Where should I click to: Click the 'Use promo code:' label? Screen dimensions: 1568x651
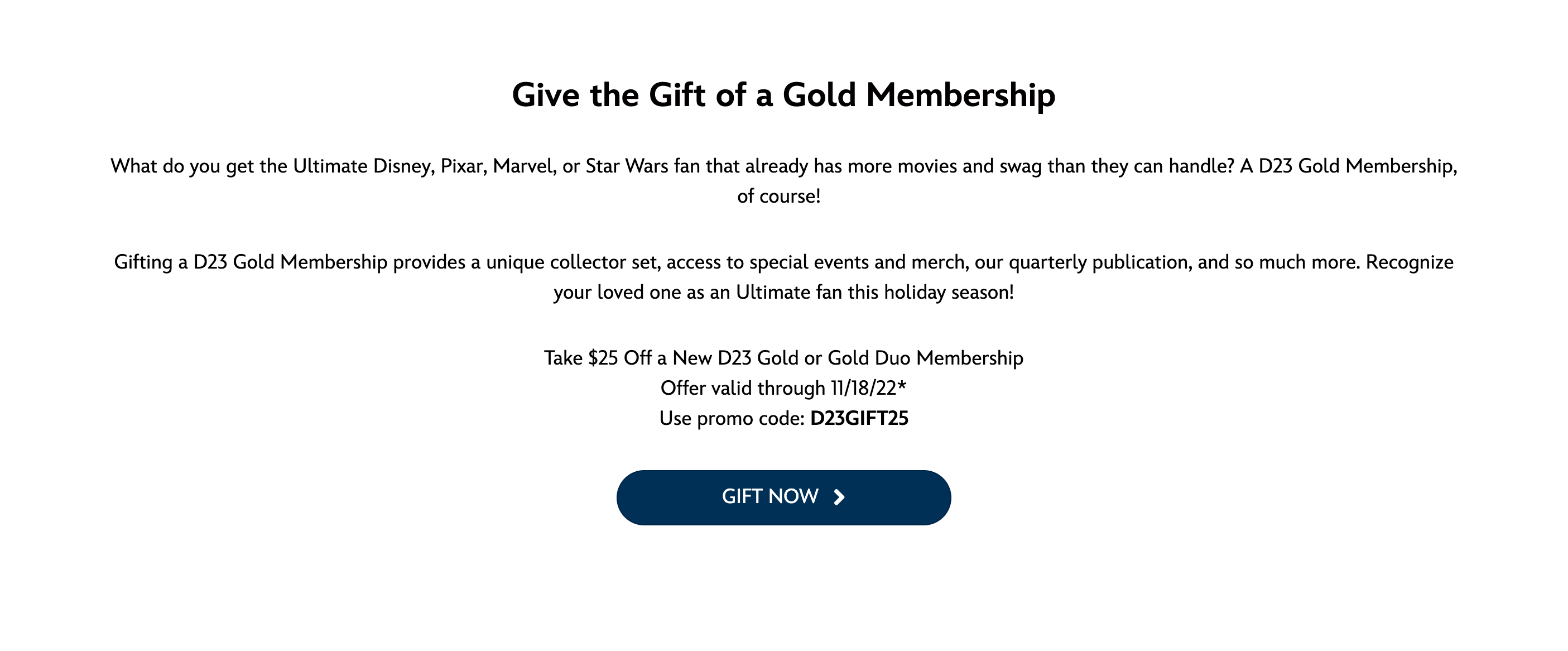(x=732, y=418)
